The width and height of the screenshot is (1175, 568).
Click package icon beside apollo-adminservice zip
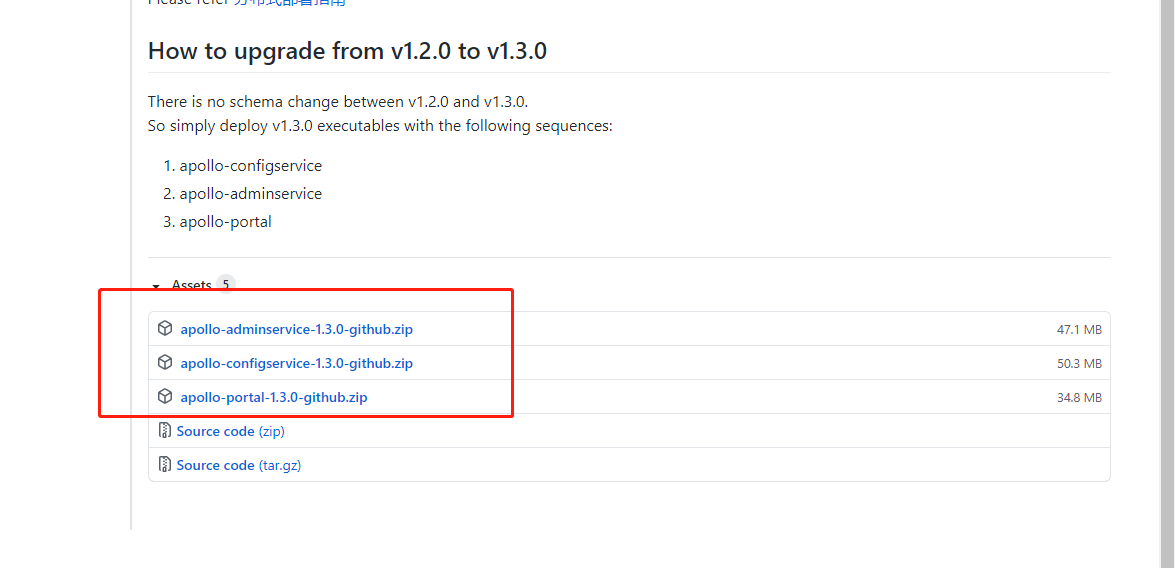pos(165,328)
